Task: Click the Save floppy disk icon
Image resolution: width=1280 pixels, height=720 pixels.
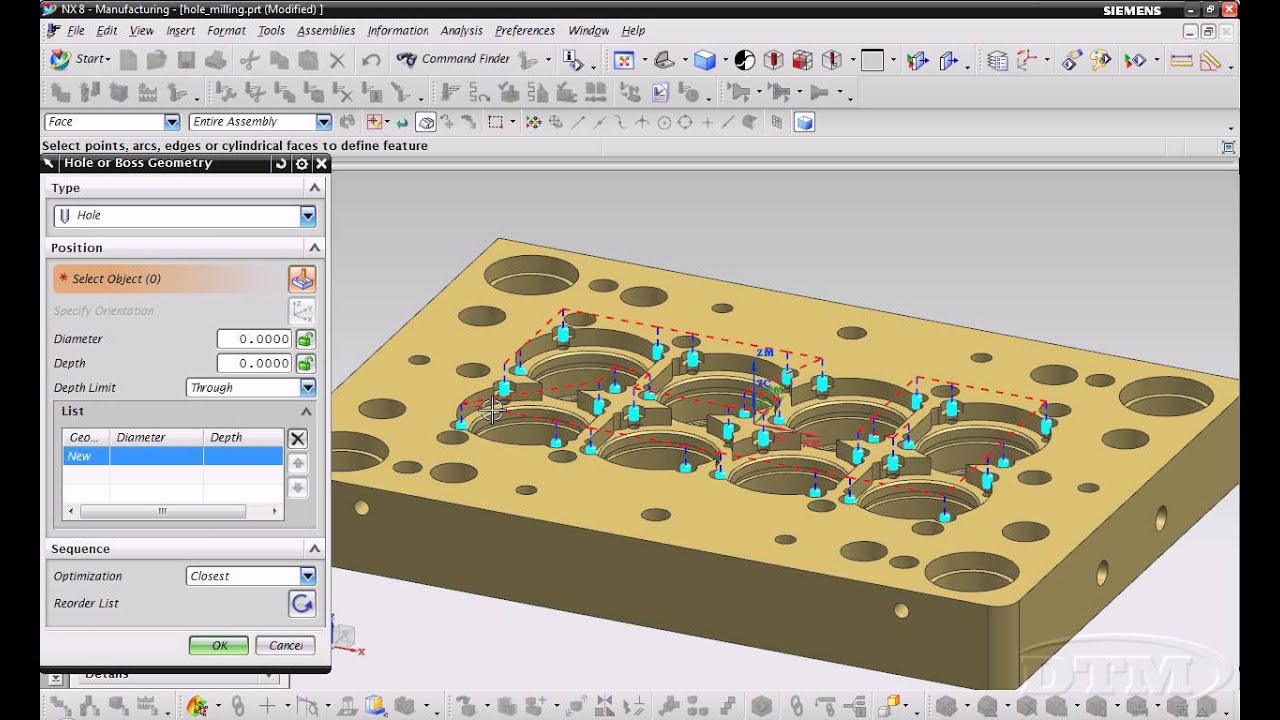Action: coord(186,60)
